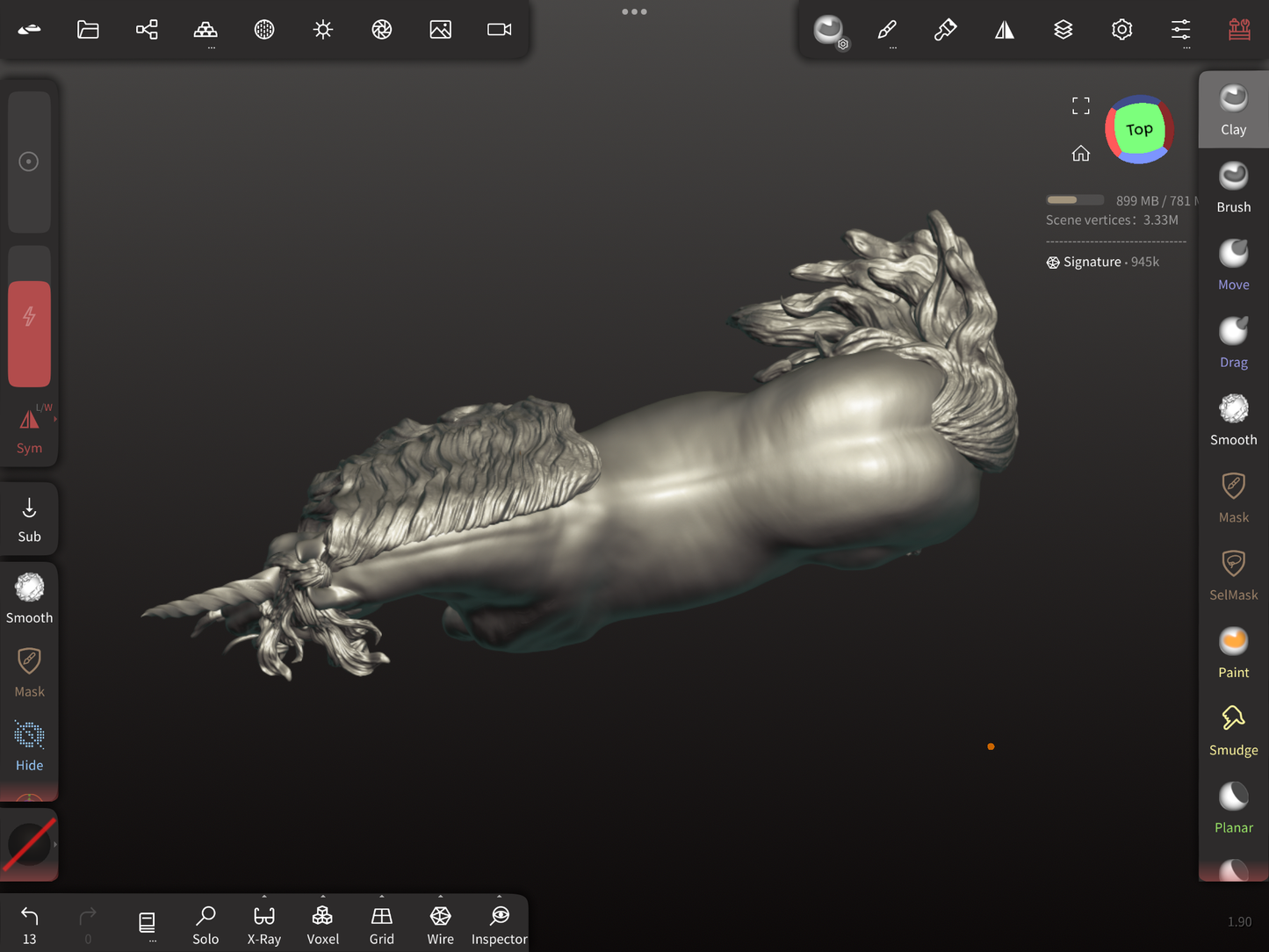Select the Smudge tool

pos(1233,730)
